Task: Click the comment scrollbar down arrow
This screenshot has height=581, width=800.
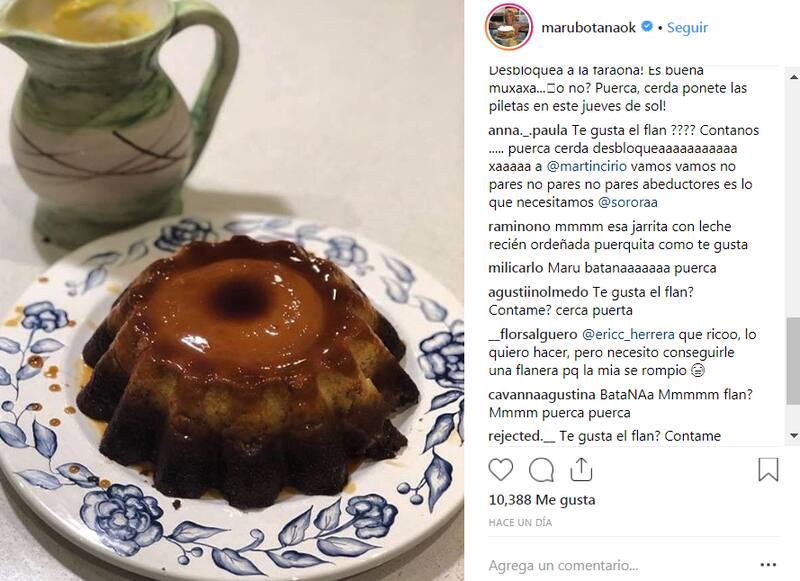Action: [x=793, y=435]
